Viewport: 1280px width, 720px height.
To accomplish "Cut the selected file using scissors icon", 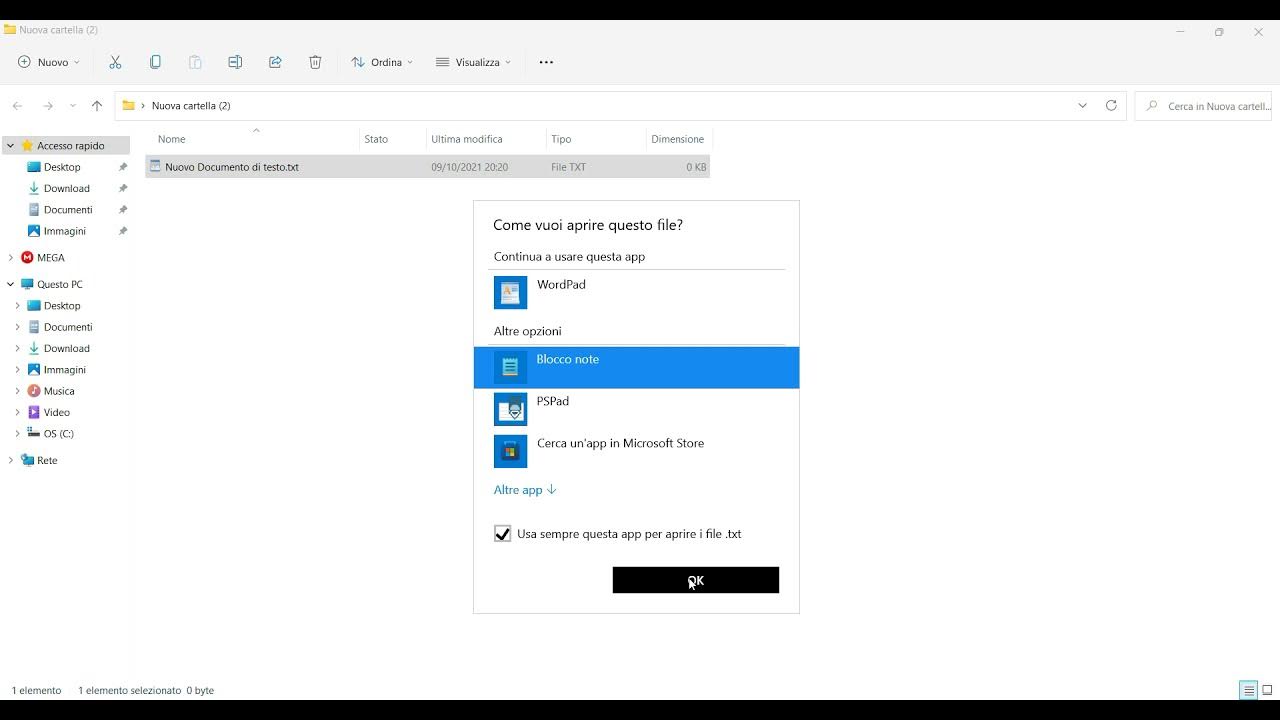I will (115, 62).
